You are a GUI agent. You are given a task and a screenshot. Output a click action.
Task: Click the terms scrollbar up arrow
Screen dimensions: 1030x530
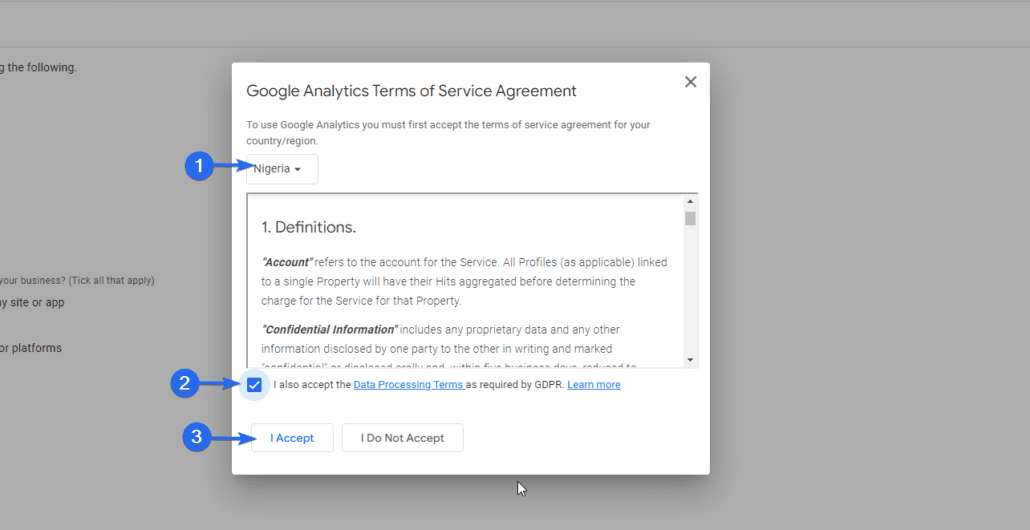coord(690,202)
